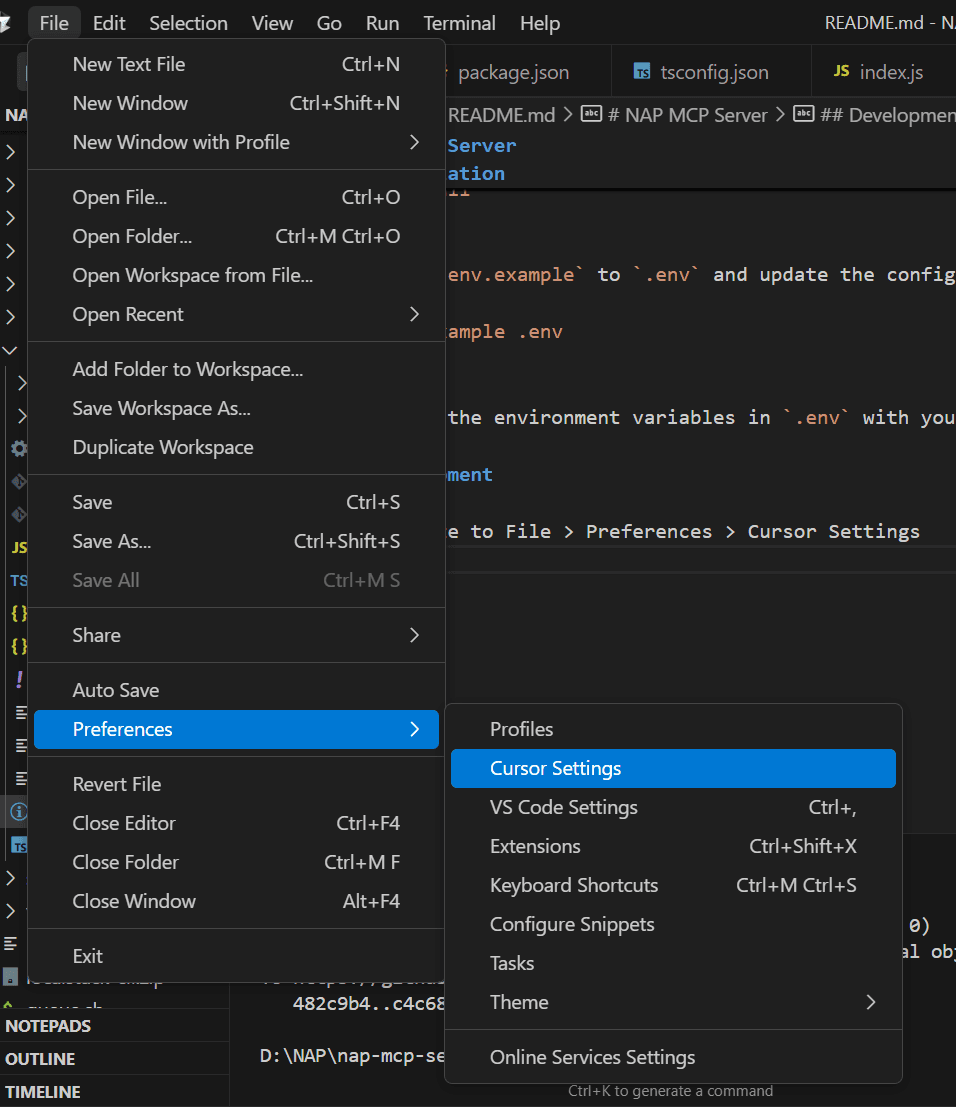
Task: Click the Cursor app logo in title bar
Action: [5, 23]
